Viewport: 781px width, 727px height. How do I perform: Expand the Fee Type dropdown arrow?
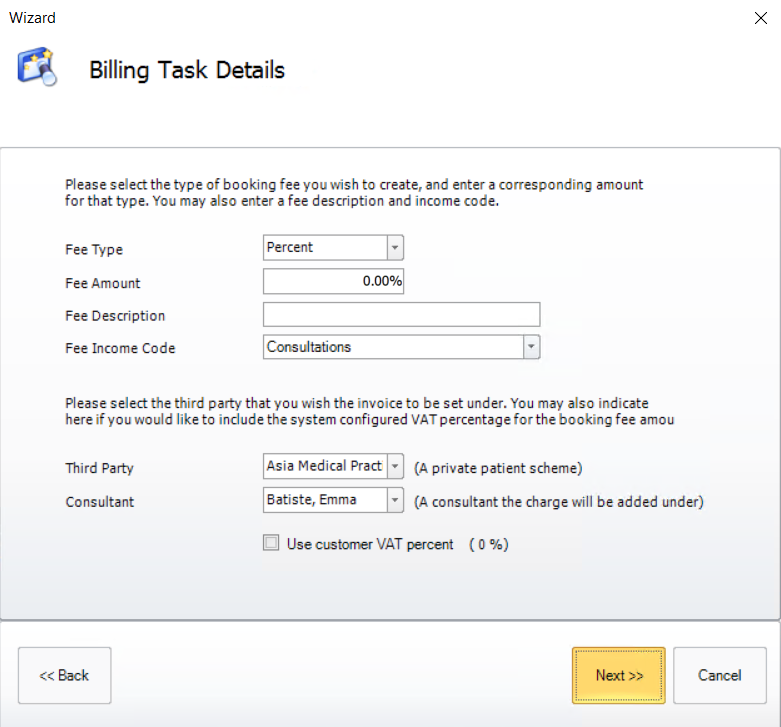394,248
